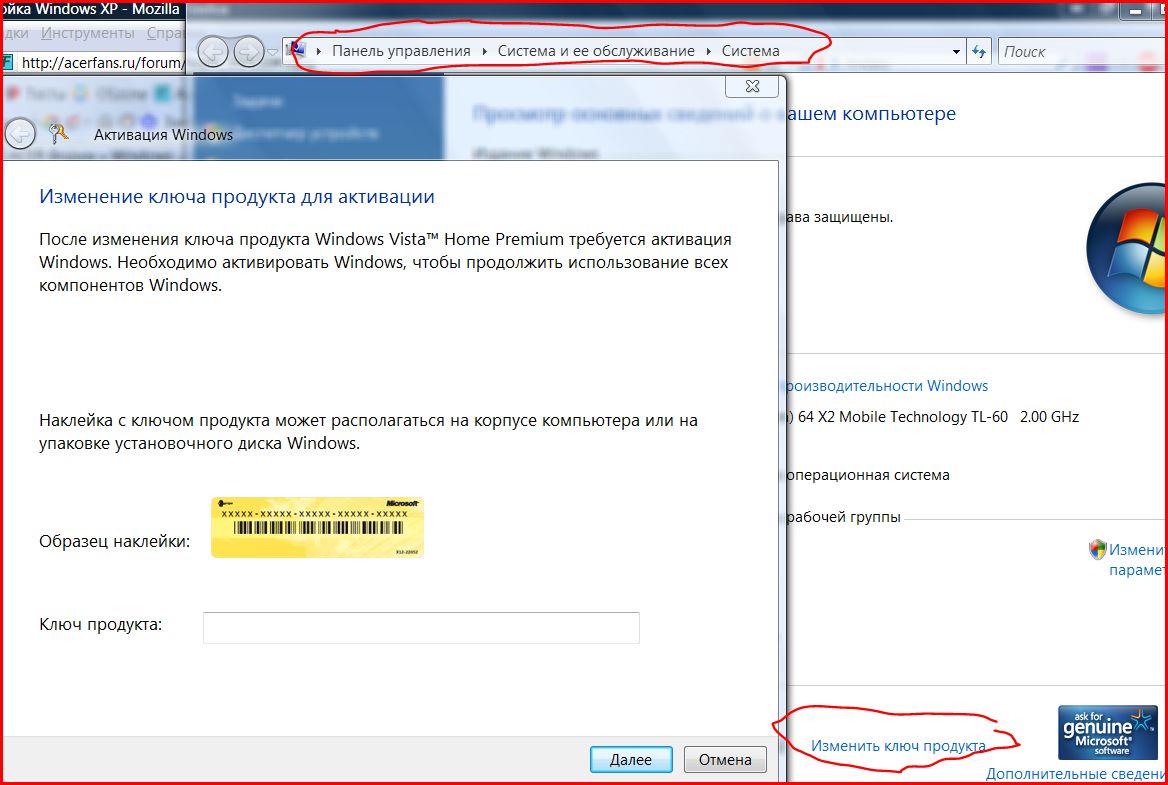The width and height of the screenshot is (1168, 785).
Task: Open the ask for genuine Microsoft badge
Action: point(1108,732)
